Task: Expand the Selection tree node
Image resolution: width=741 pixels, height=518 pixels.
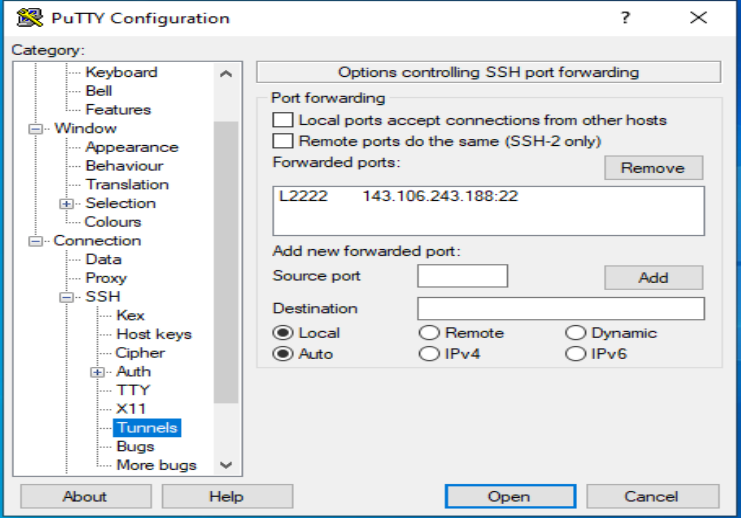Action: pyautogui.click(x=67, y=204)
